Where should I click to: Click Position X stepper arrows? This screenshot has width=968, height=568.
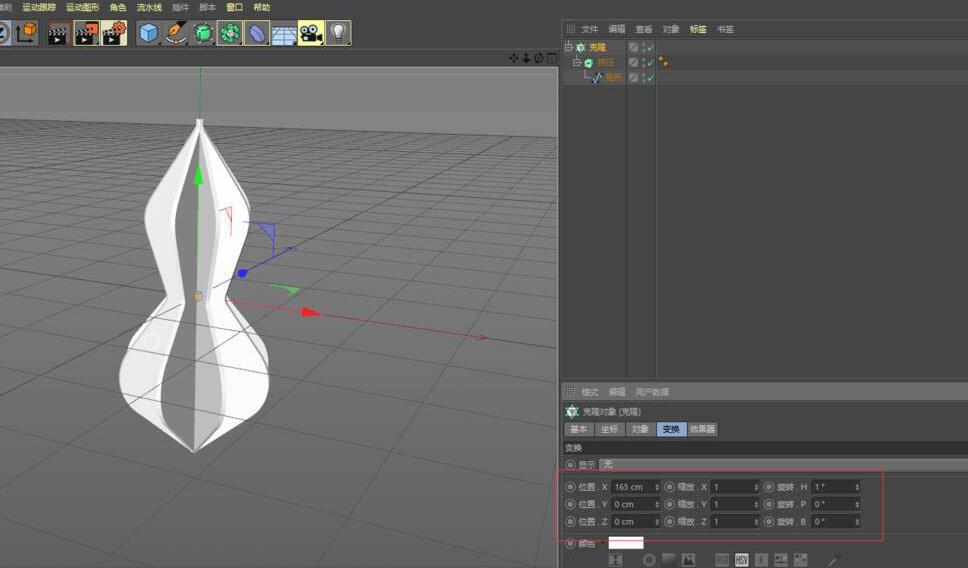click(x=657, y=487)
